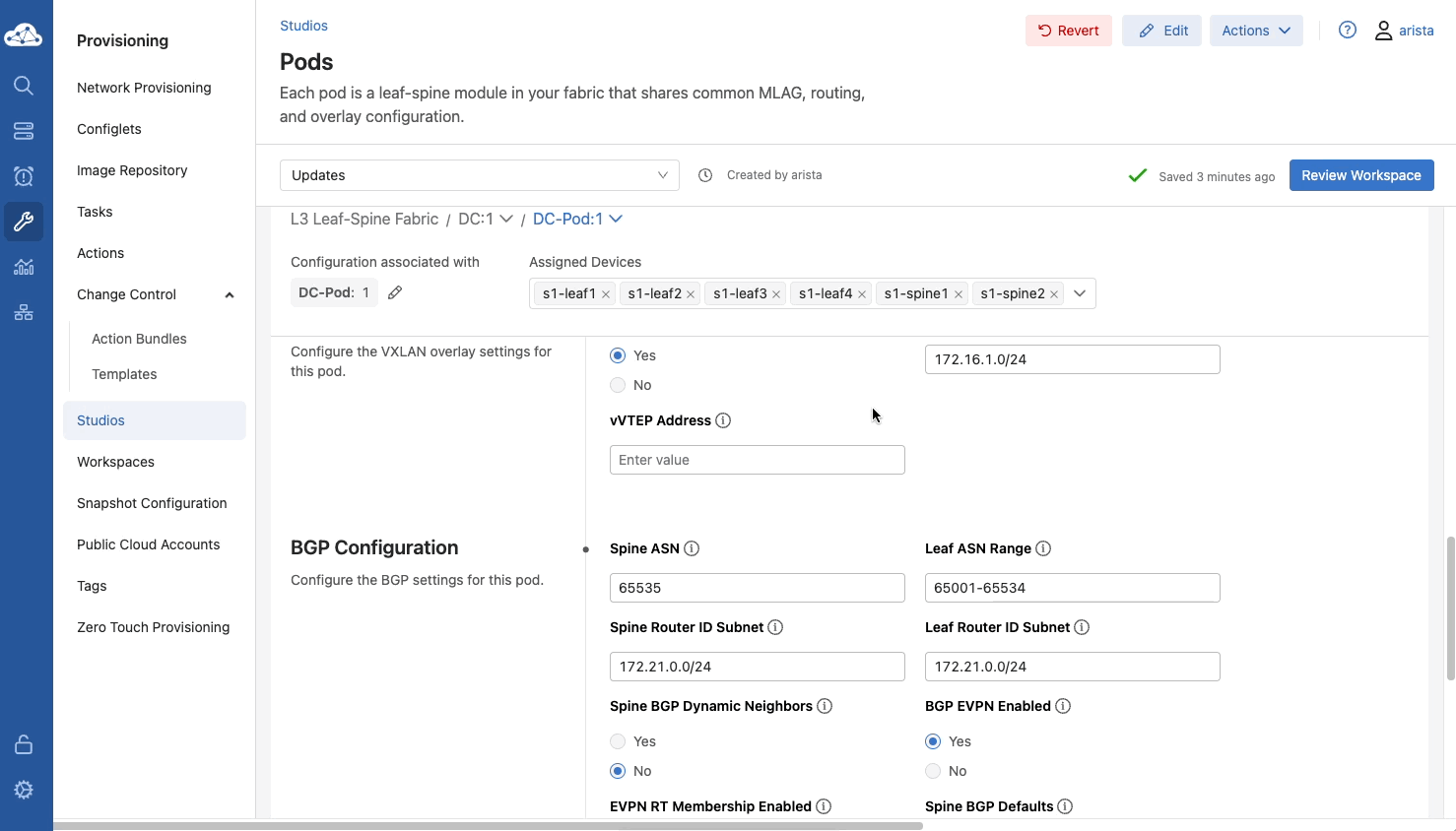Select No for BGP EVPN Enabled
This screenshot has width=1456, height=831.
(x=933, y=771)
